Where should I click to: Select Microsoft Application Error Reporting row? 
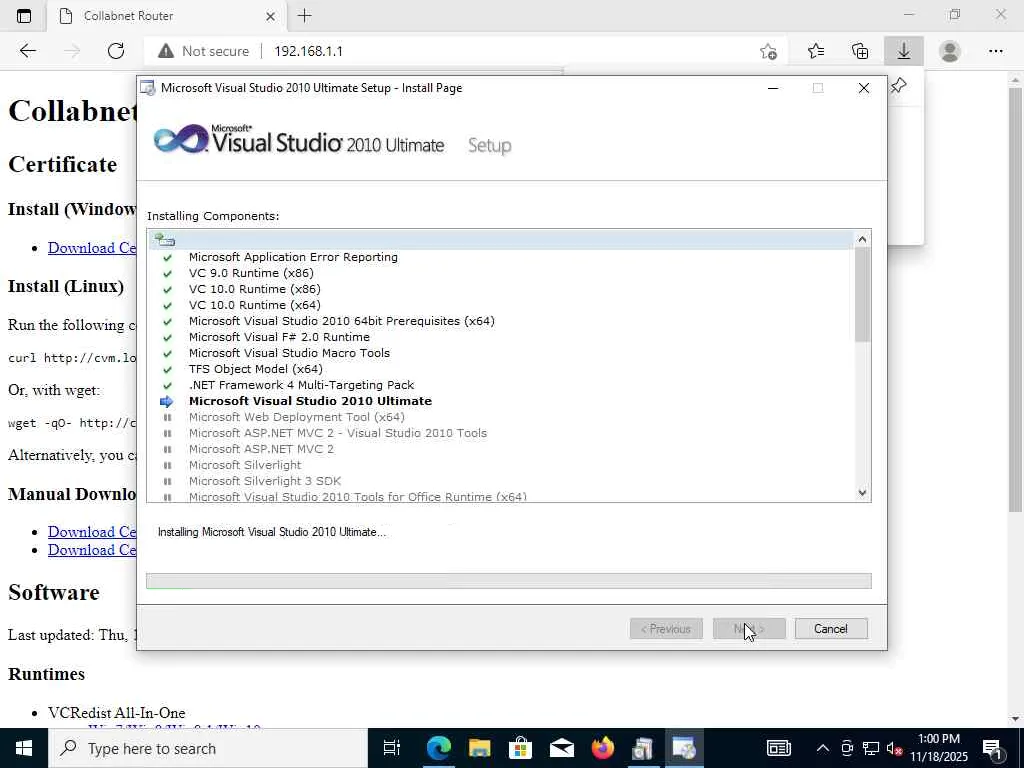[293, 257]
